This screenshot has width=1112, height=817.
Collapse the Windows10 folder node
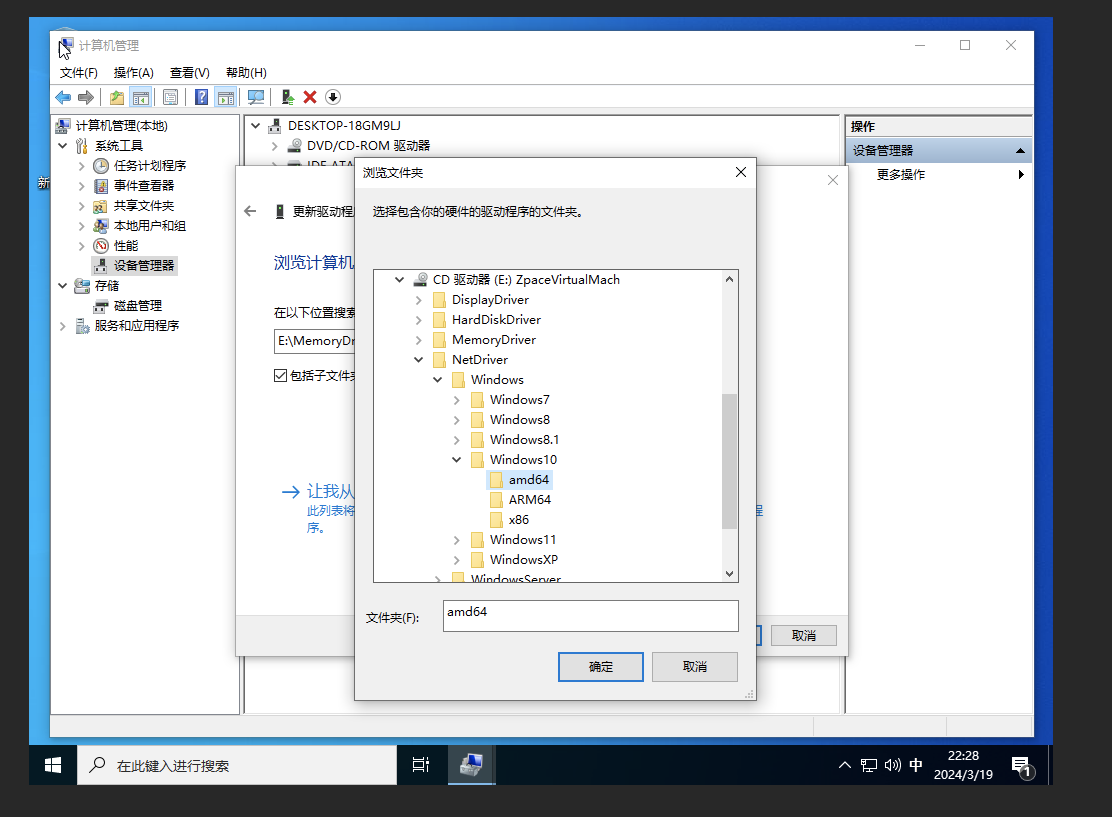click(457, 459)
